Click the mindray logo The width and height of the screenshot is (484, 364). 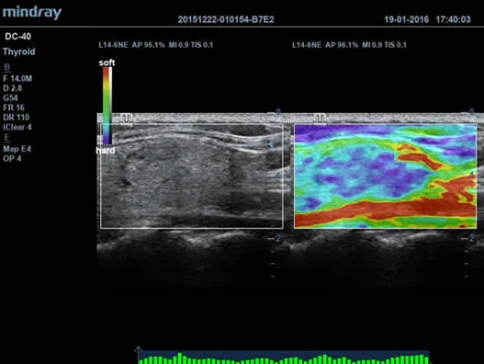tap(32, 13)
